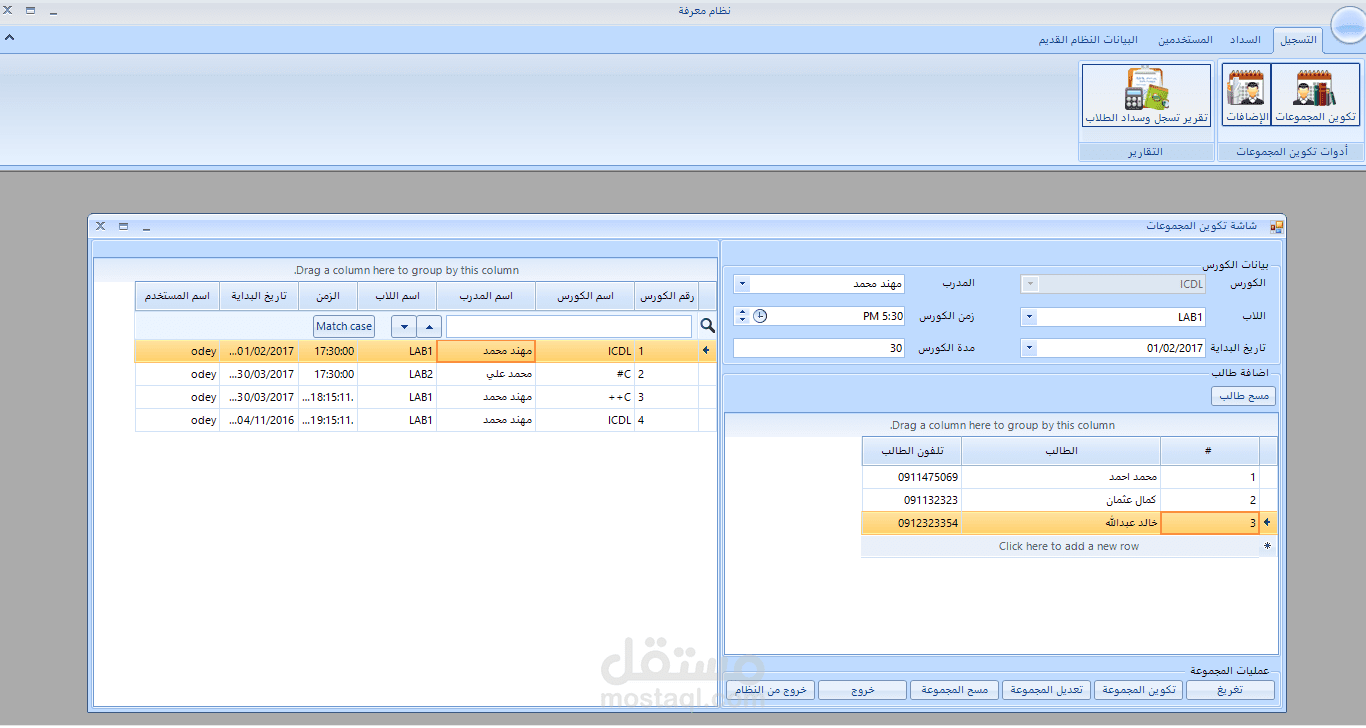Click phone number 0911475069

coord(911,477)
